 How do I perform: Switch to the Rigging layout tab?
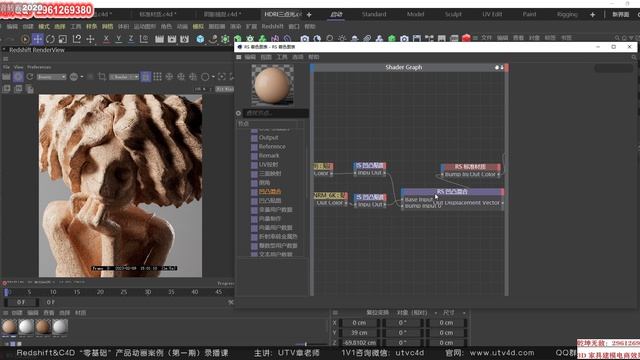(x=567, y=14)
